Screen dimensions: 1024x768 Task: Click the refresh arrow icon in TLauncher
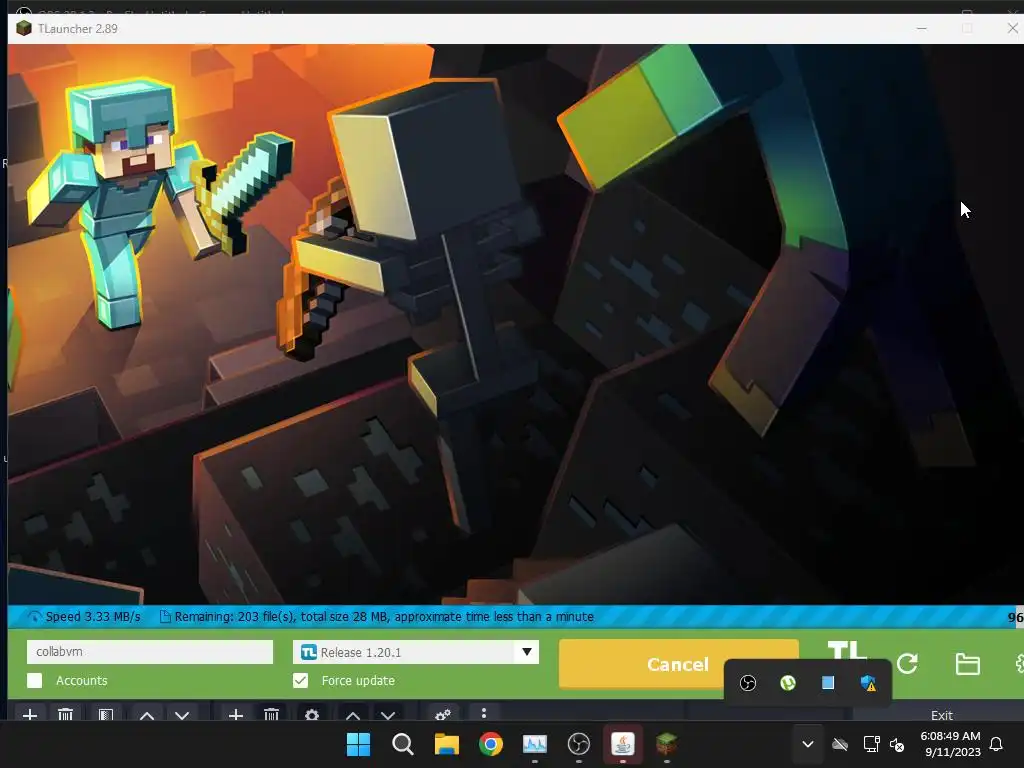[x=907, y=664]
